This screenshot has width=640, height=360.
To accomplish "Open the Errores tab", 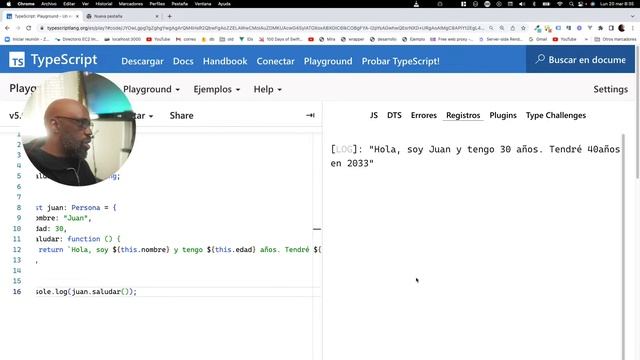I will point(424,116).
